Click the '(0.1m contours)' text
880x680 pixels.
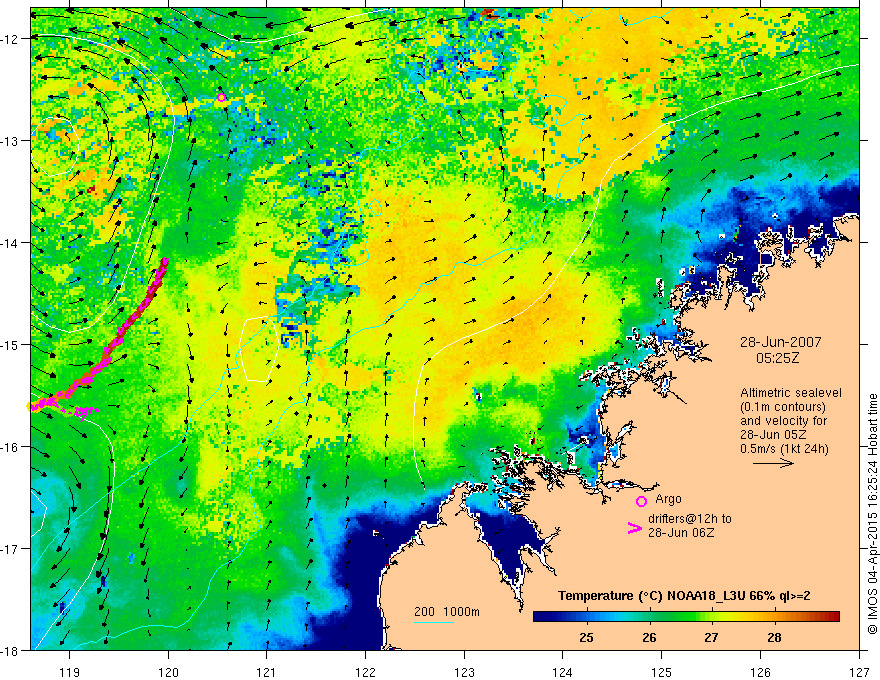(x=783, y=407)
